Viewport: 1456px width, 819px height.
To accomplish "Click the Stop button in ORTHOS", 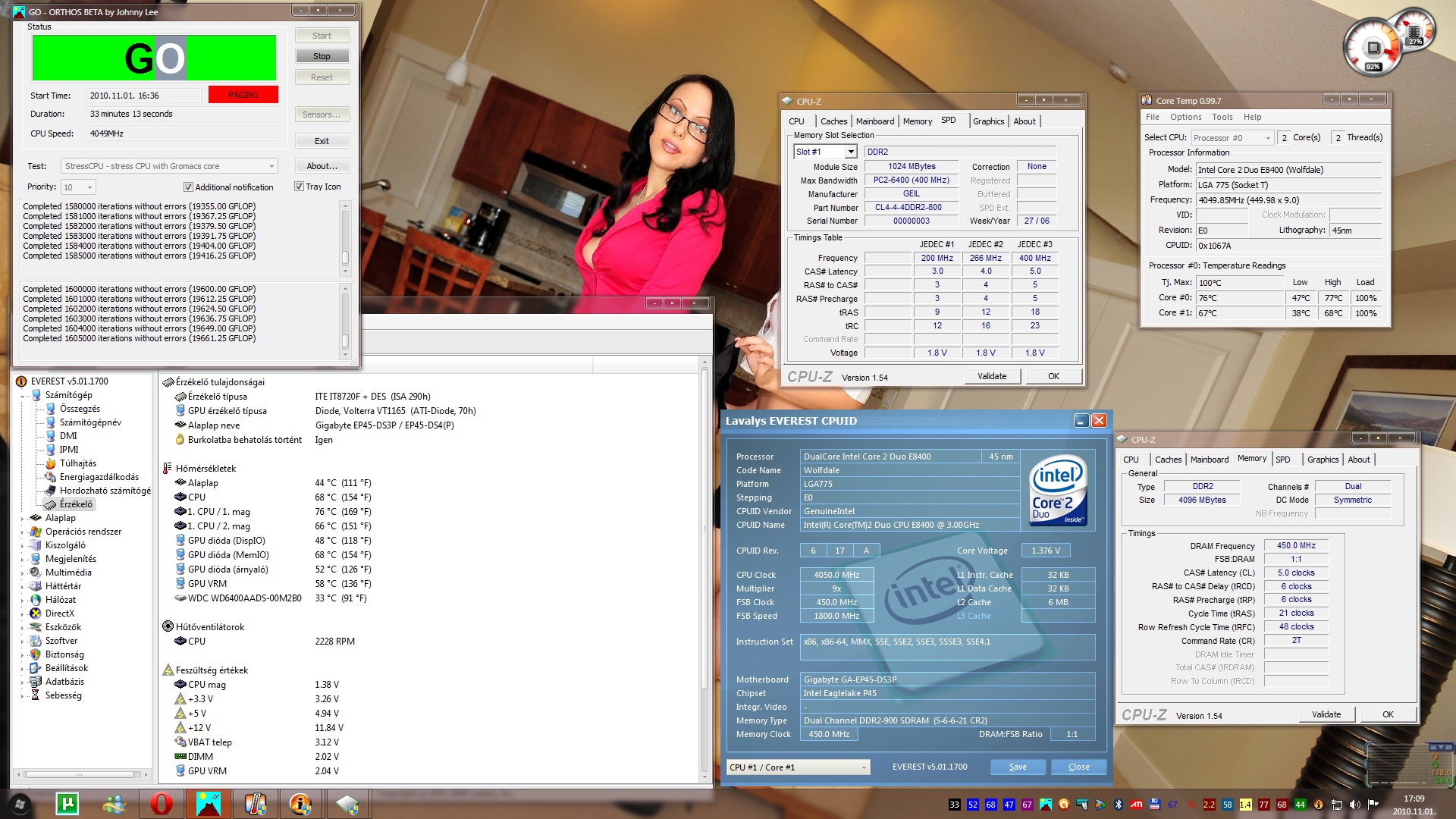I will [x=322, y=56].
